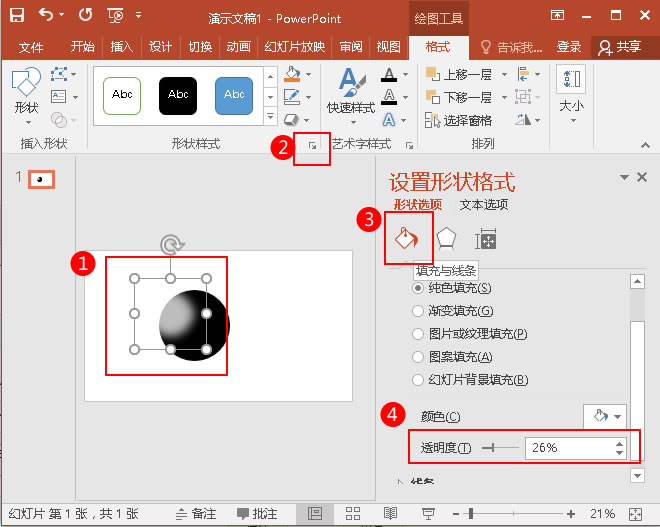Viewport: 660px width, 527px height.
Task: Click the Transparency (透明度) slider
Action: 500,448
